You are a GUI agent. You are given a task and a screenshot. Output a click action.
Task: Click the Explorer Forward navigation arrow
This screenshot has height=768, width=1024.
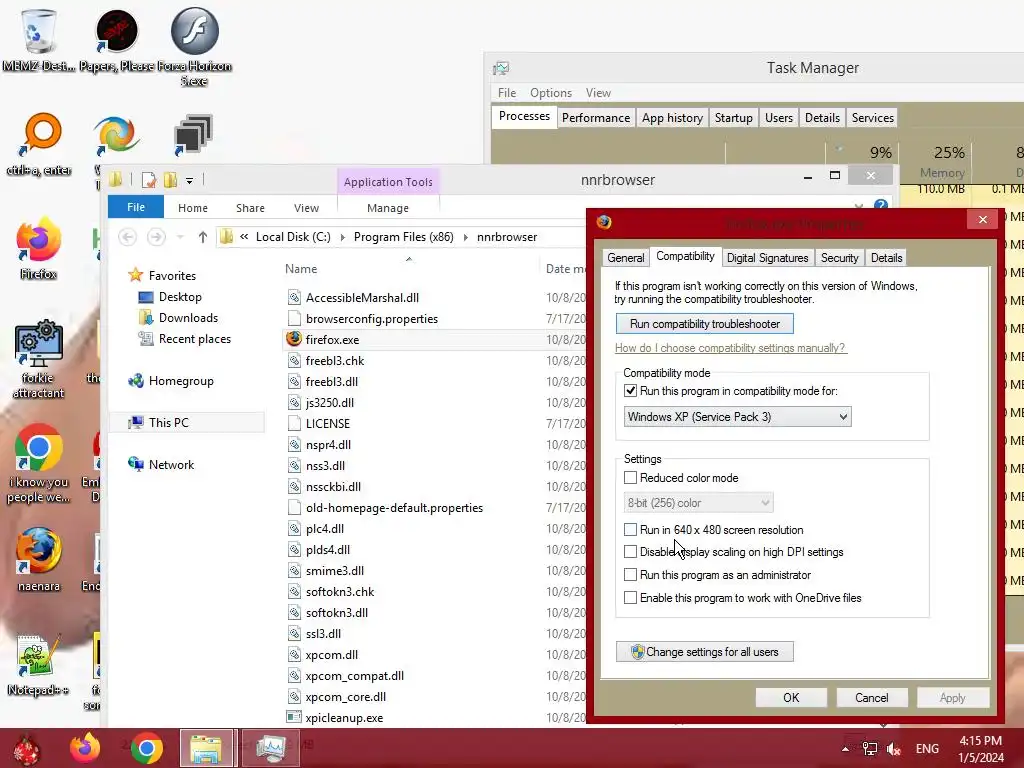(x=156, y=236)
